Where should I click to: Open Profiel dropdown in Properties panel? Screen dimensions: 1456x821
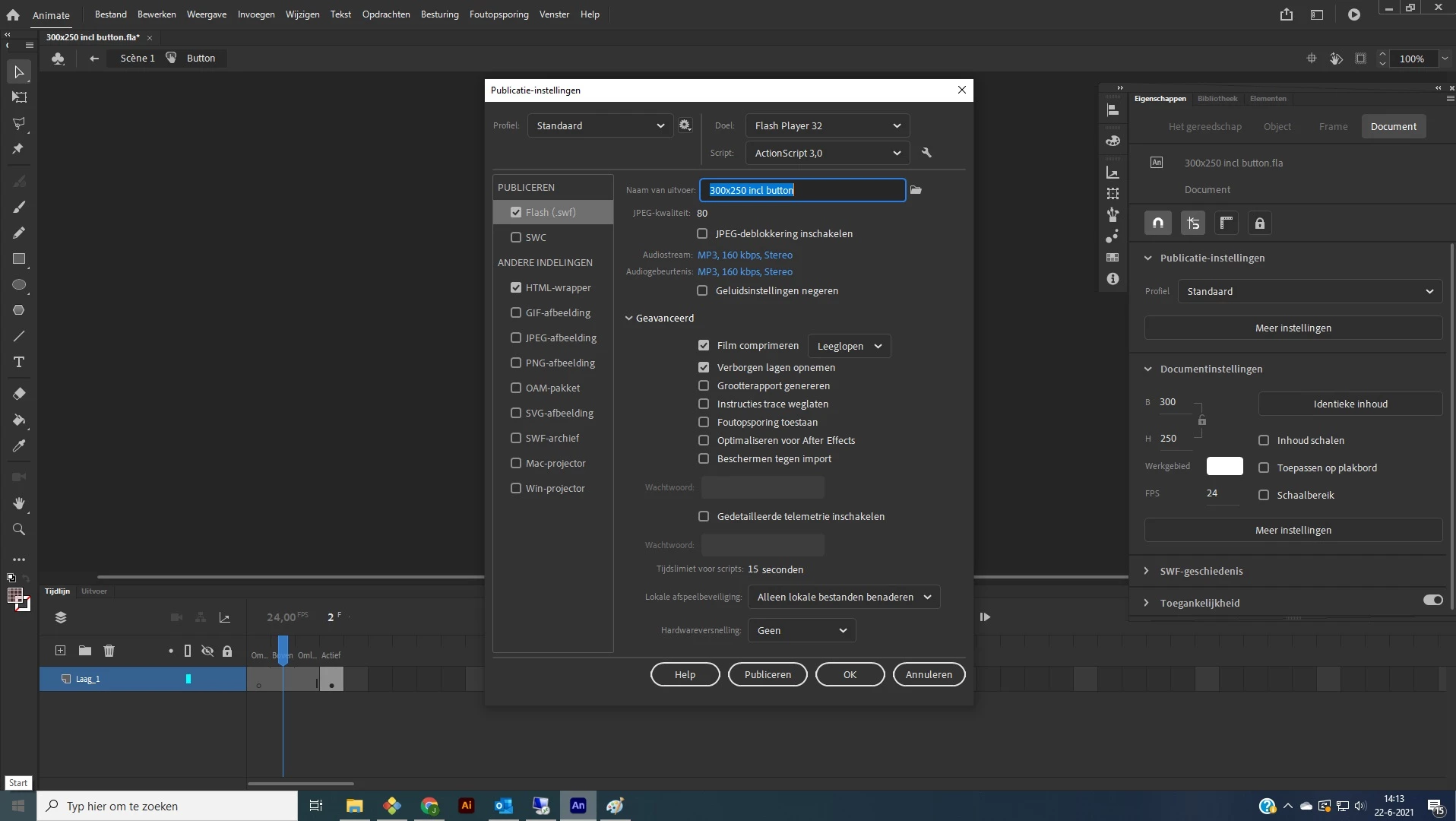pos(1310,291)
